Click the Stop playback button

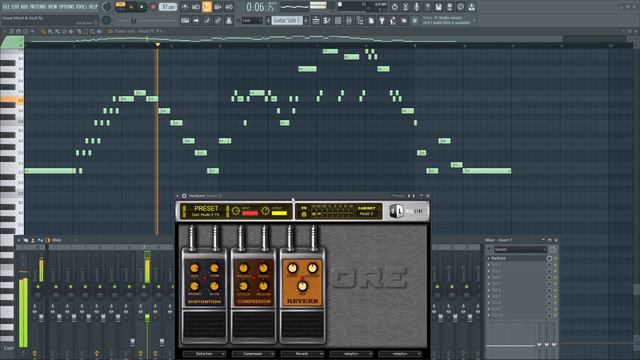click(142, 7)
